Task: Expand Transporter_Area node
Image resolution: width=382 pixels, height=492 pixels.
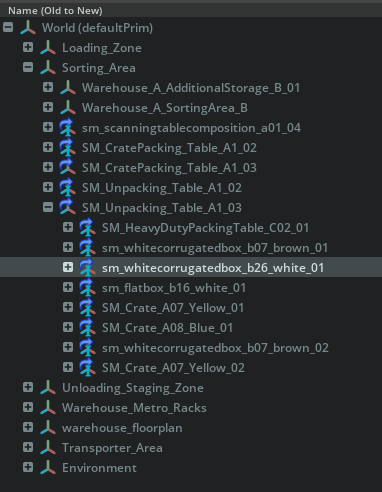Action: pos(28,447)
